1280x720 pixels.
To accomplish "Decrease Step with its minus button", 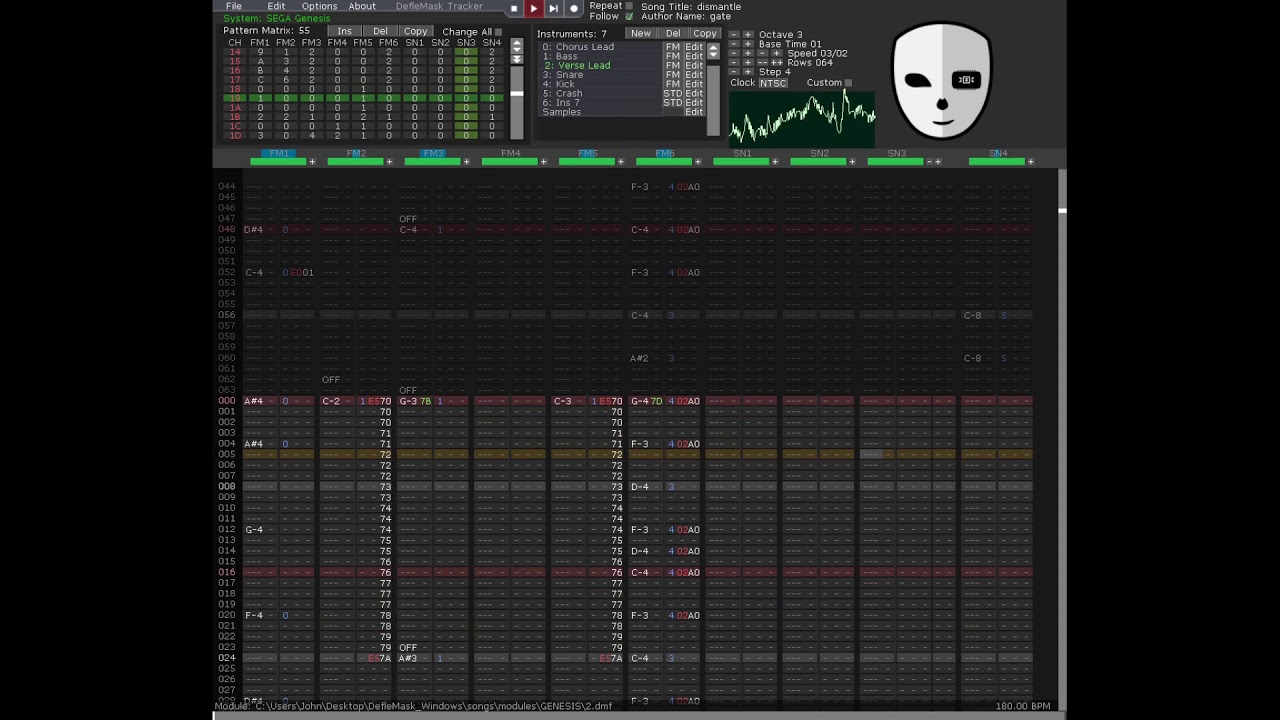I will click(734, 72).
